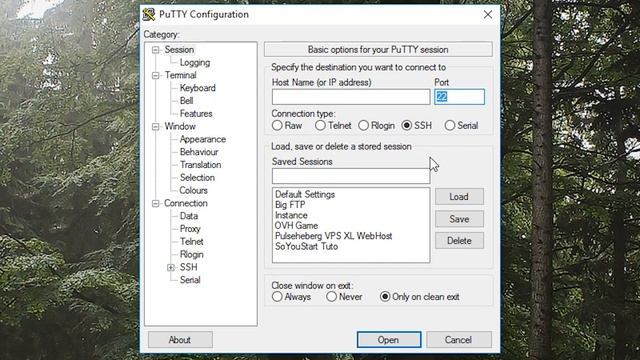Open the Colours category
The height and width of the screenshot is (360, 640).
pos(193,190)
